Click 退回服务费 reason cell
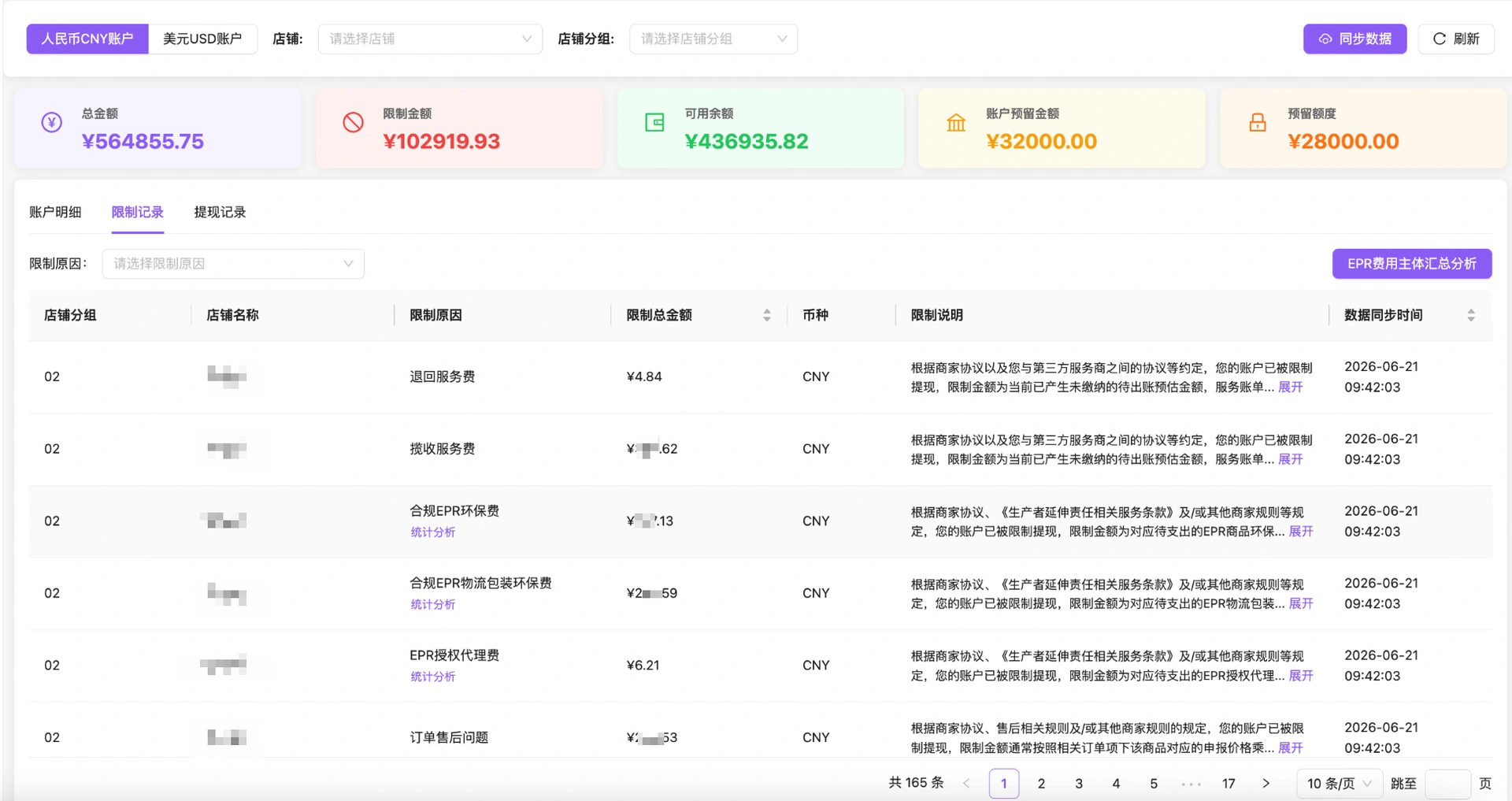The width and height of the screenshot is (1512, 801). click(443, 376)
